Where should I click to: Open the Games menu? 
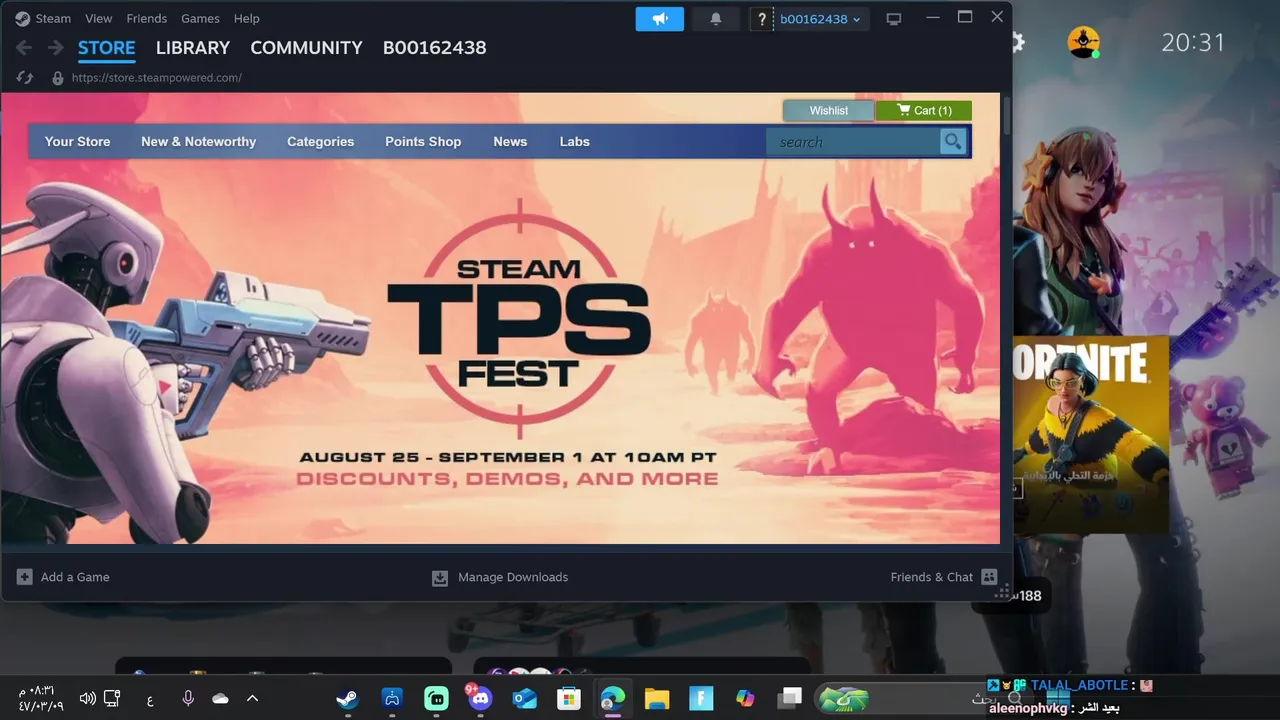[200, 18]
